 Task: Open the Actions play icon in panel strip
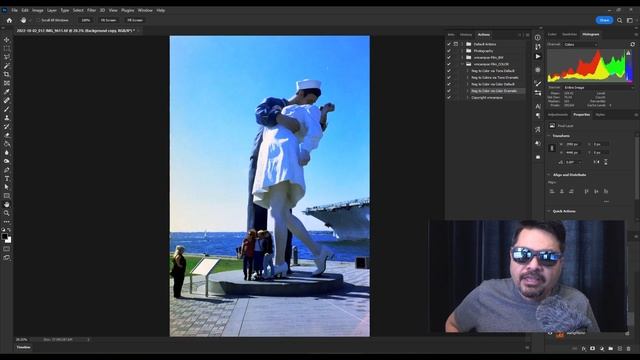[x=538, y=56]
